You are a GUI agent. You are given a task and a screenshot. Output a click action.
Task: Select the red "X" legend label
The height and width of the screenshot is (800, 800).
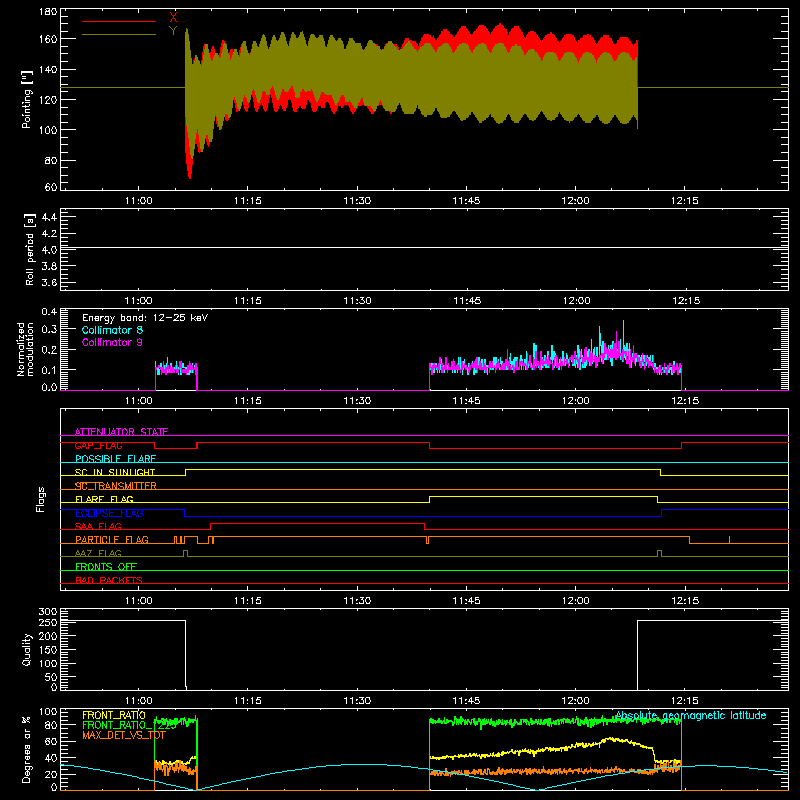[173, 18]
